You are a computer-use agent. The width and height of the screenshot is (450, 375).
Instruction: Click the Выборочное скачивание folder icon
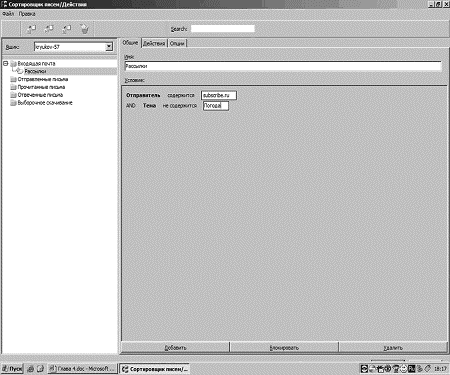tap(13, 103)
